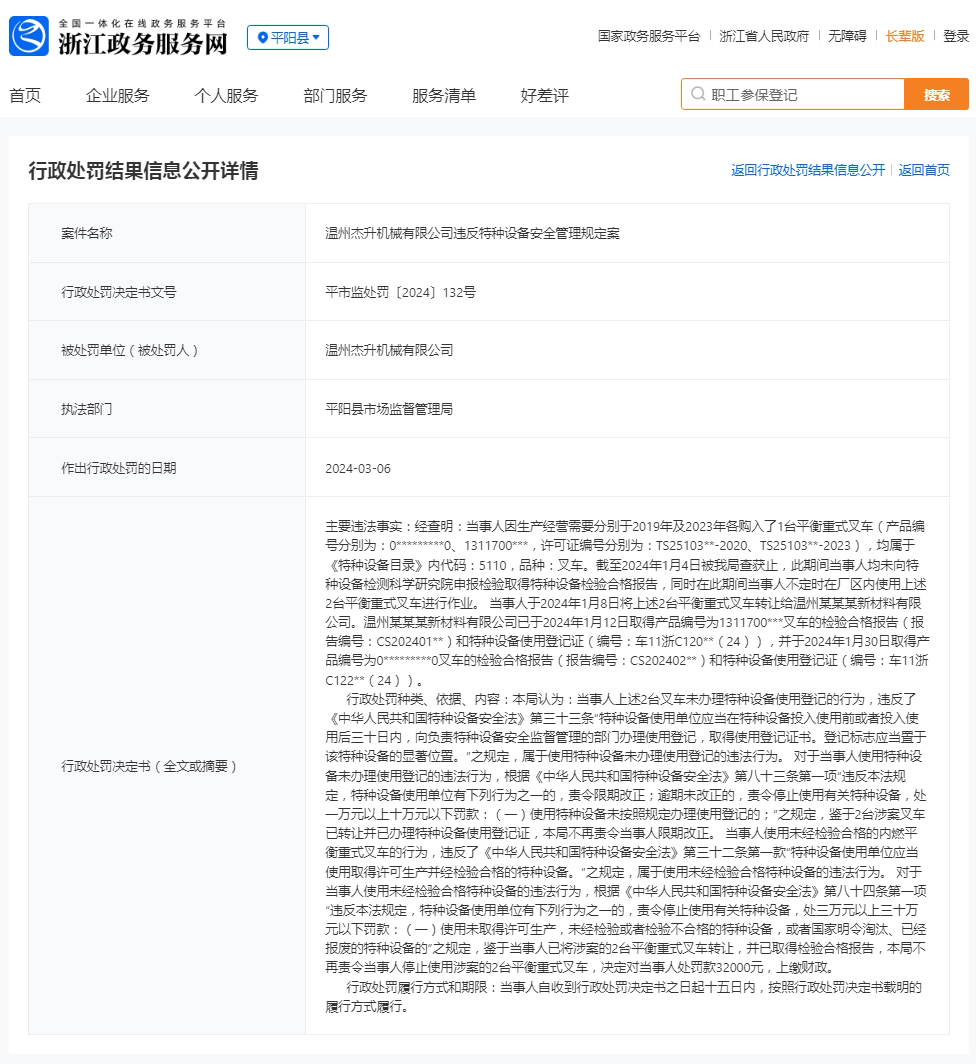Open 服务清单 navigation item
Image resolution: width=976 pixels, height=1064 pixels.
click(444, 96)
